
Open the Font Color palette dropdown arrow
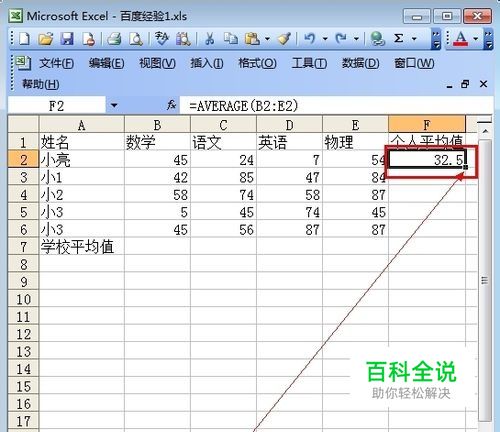(x=476, y=39)
